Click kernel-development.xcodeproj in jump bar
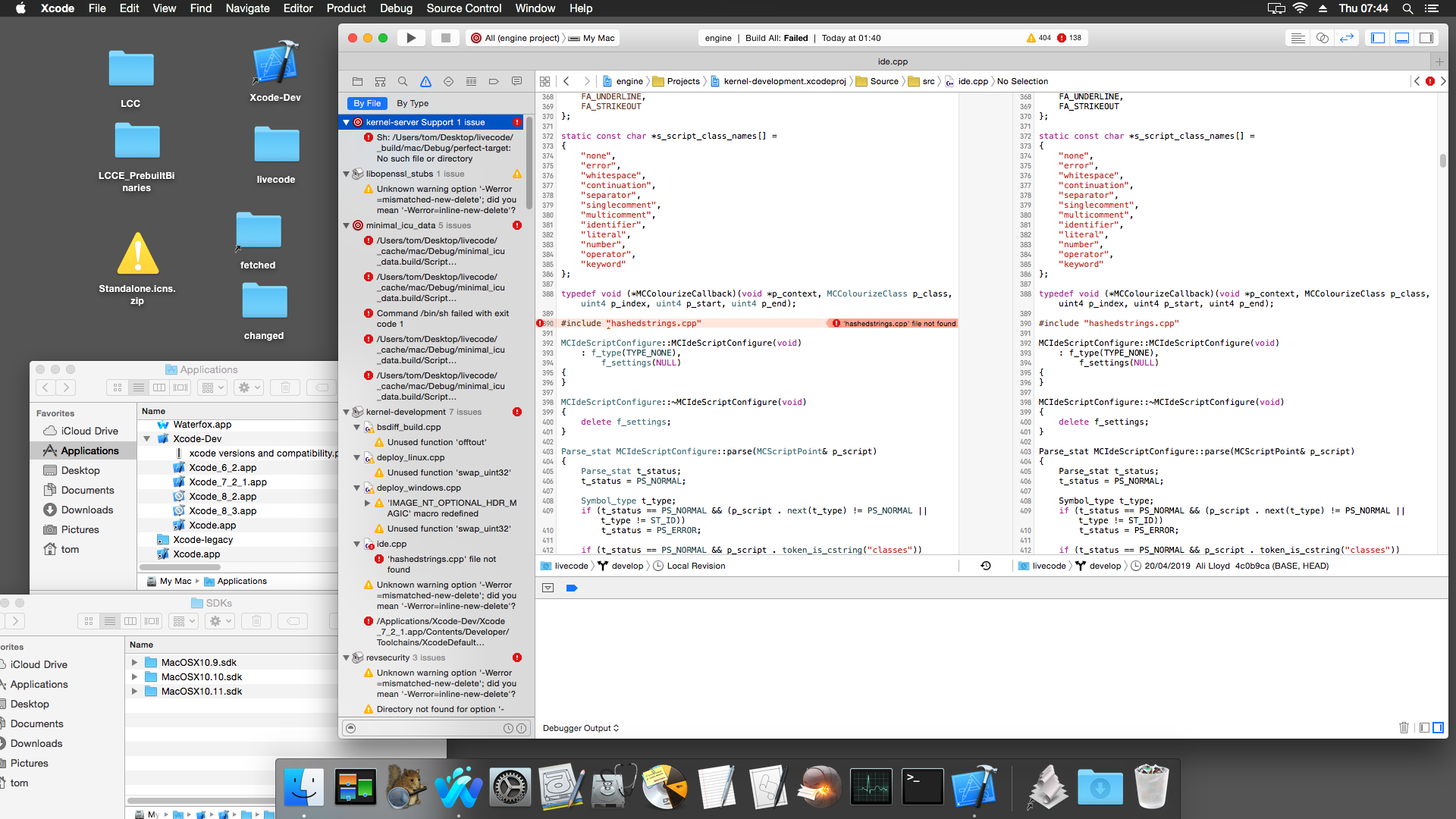This screenshot has height=819, width=1456. pyautogui.click(x=778, y=81)
